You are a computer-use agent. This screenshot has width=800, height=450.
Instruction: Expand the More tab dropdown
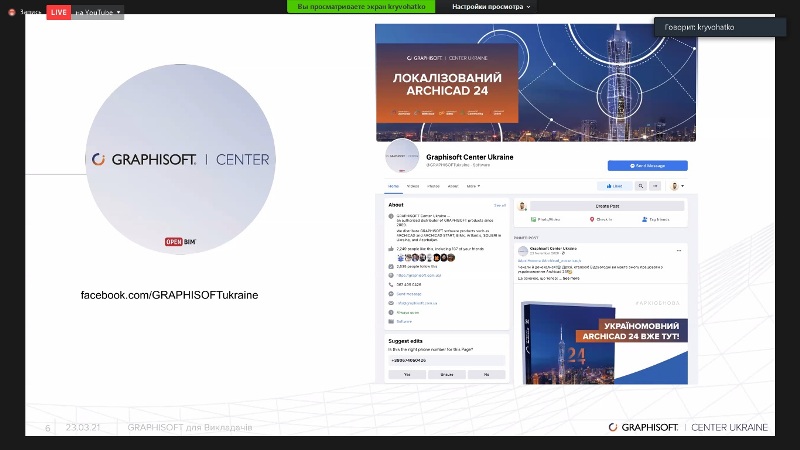pos(473,186)
